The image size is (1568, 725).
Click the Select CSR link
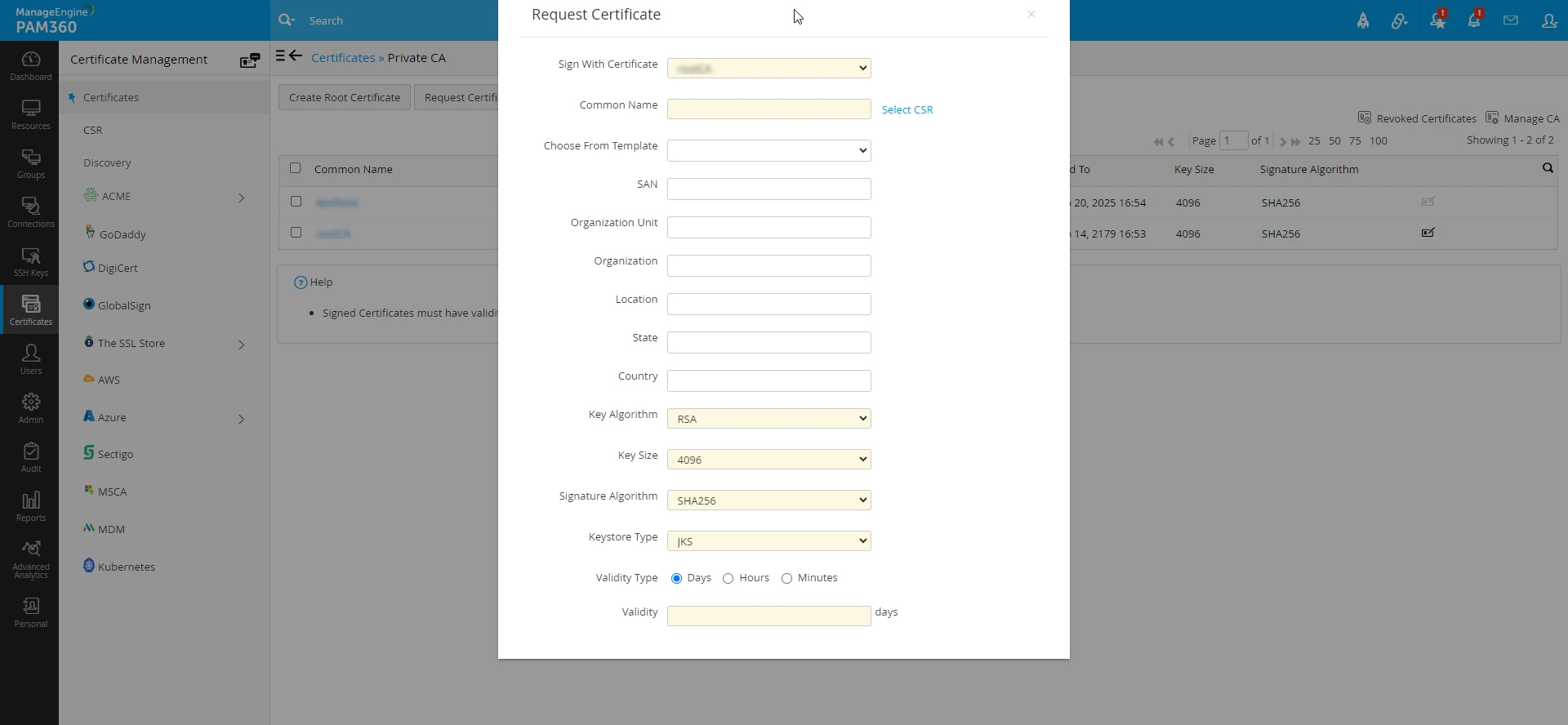[x=906, y=110]
